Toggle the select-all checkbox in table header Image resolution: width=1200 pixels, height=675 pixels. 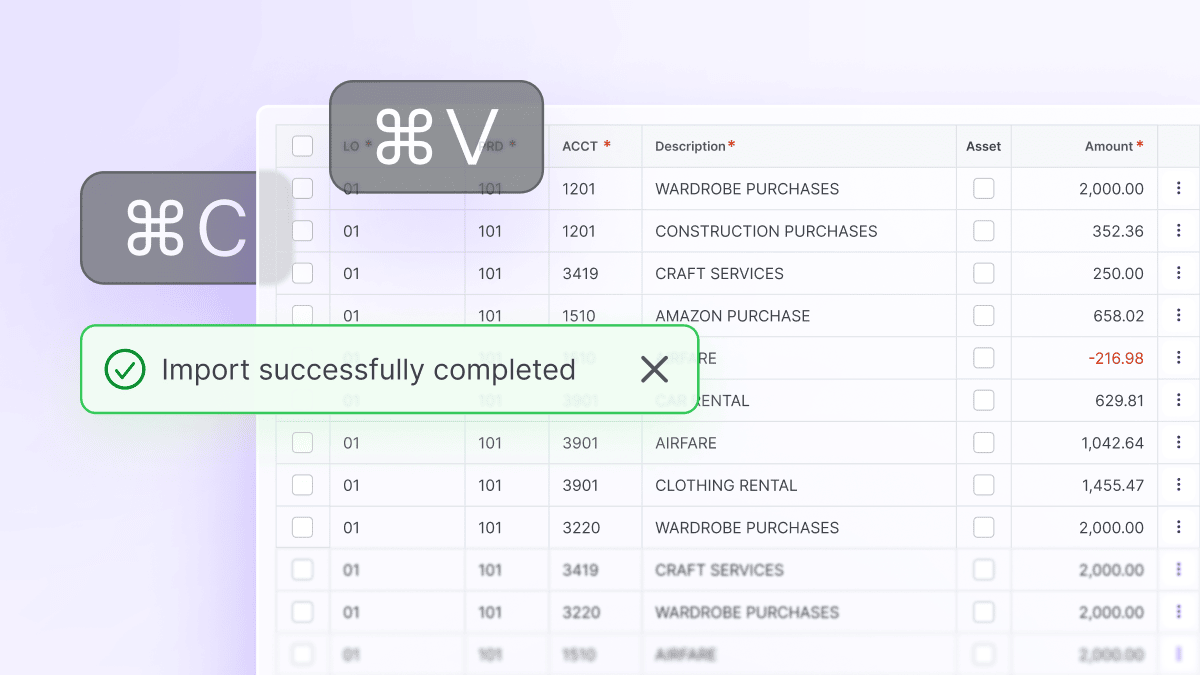click(302, 146)
